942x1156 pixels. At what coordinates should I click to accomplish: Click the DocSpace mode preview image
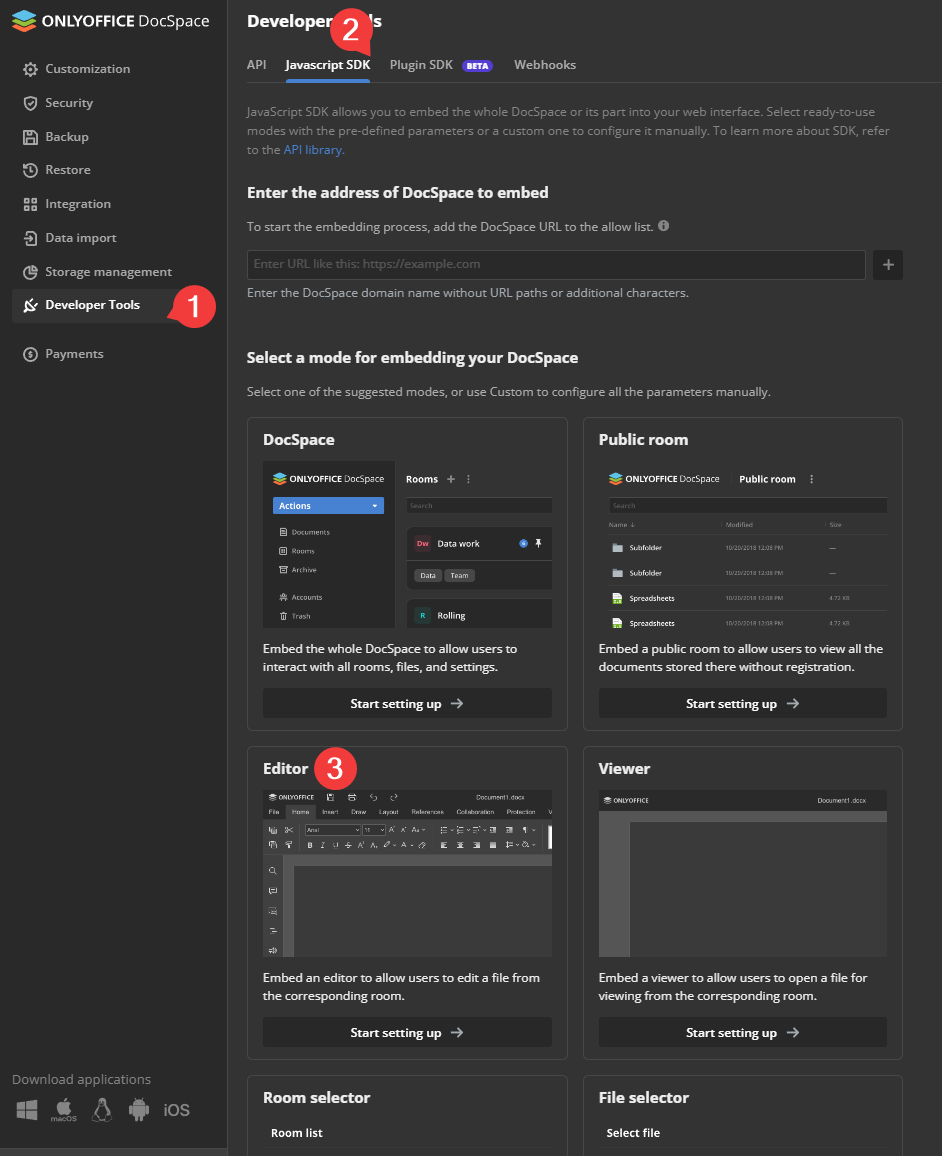pos(407,545)
